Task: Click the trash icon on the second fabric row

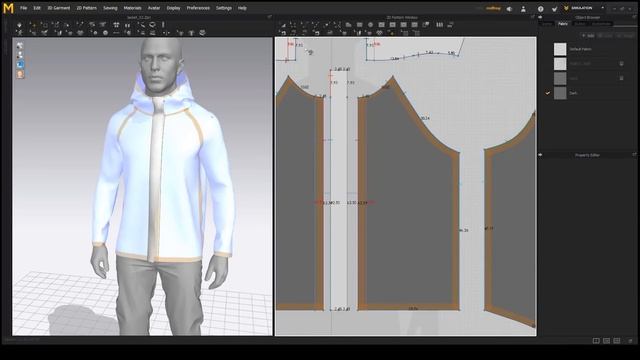Action: 621,64
